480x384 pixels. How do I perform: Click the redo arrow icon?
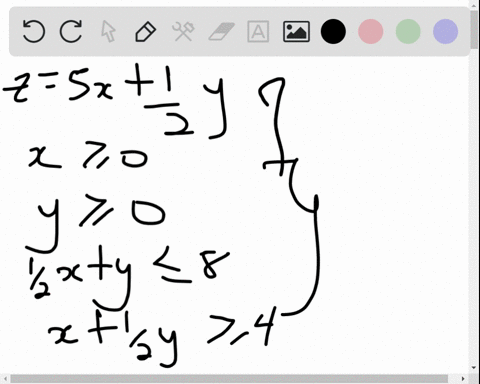[x=71, y=31]
